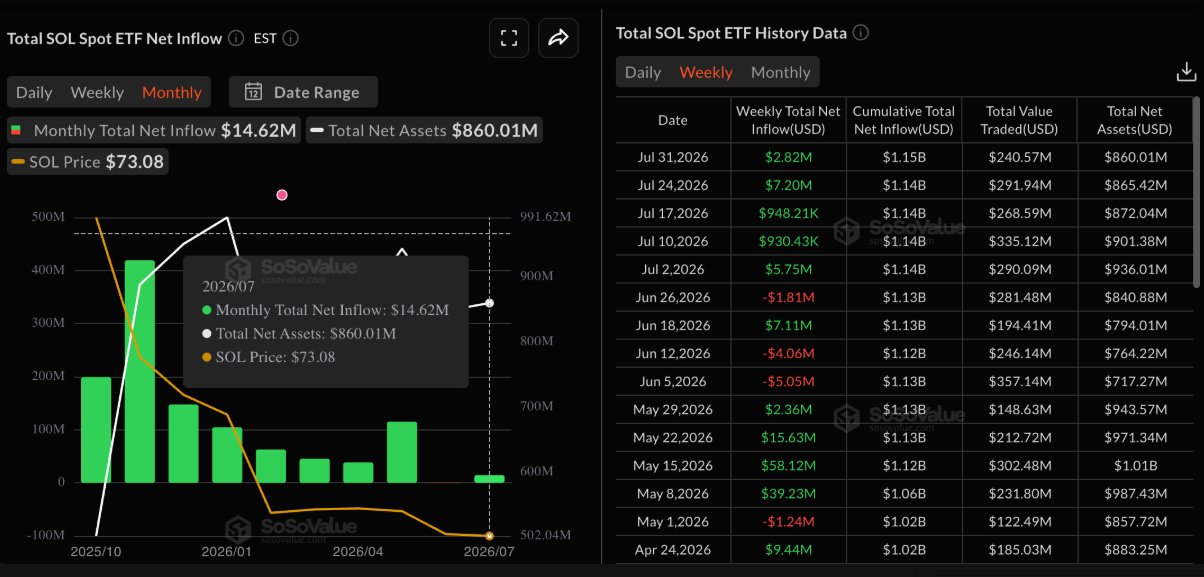Screen dimensions: 1204x577
Task: Click the 991.62M right axis label
Action: (x=546, y=217)
